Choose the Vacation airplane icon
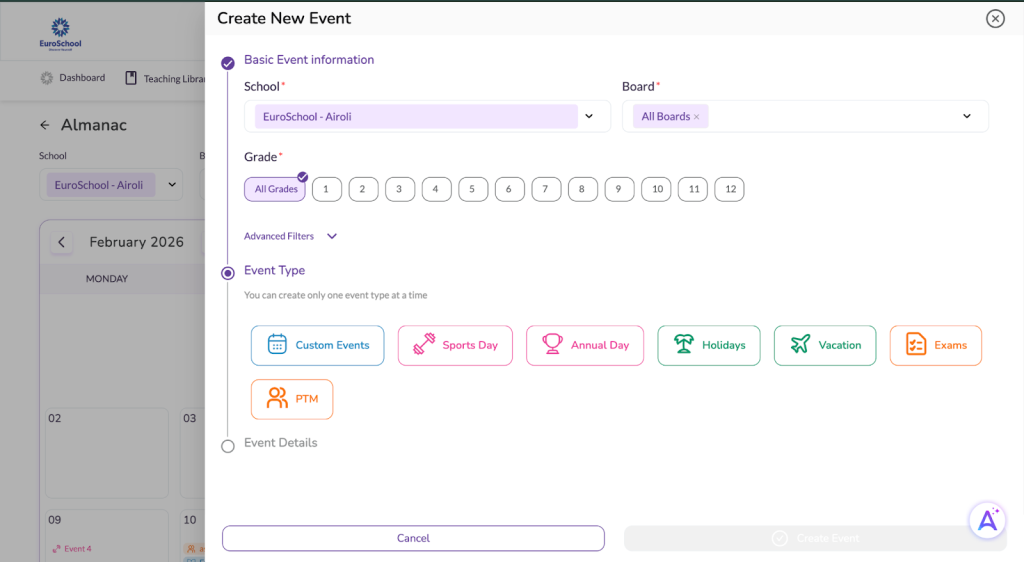Image resolution: width=1024 pixels, height=562 pixels. [800, 345]
